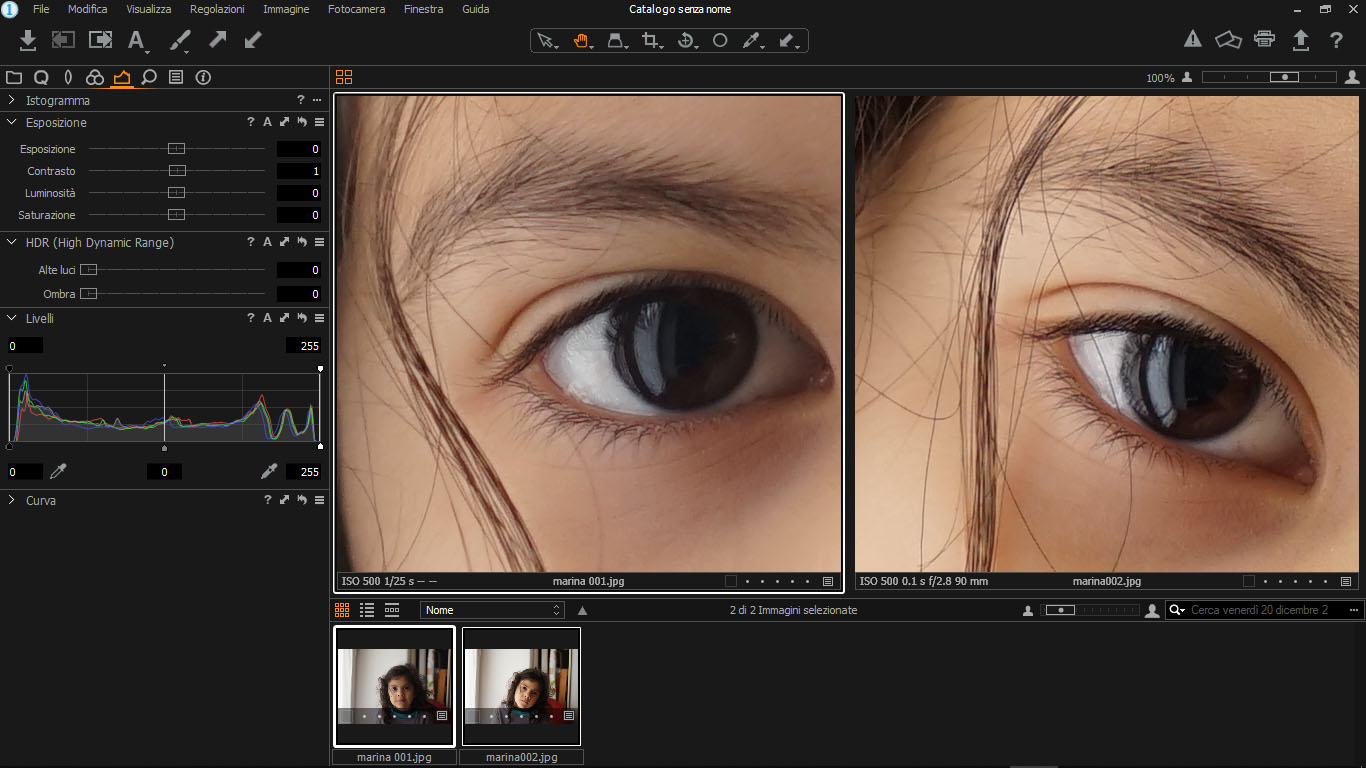Screen dimensions: 1366x768
Task: Switch browser to list view
Action: [367, 610]
